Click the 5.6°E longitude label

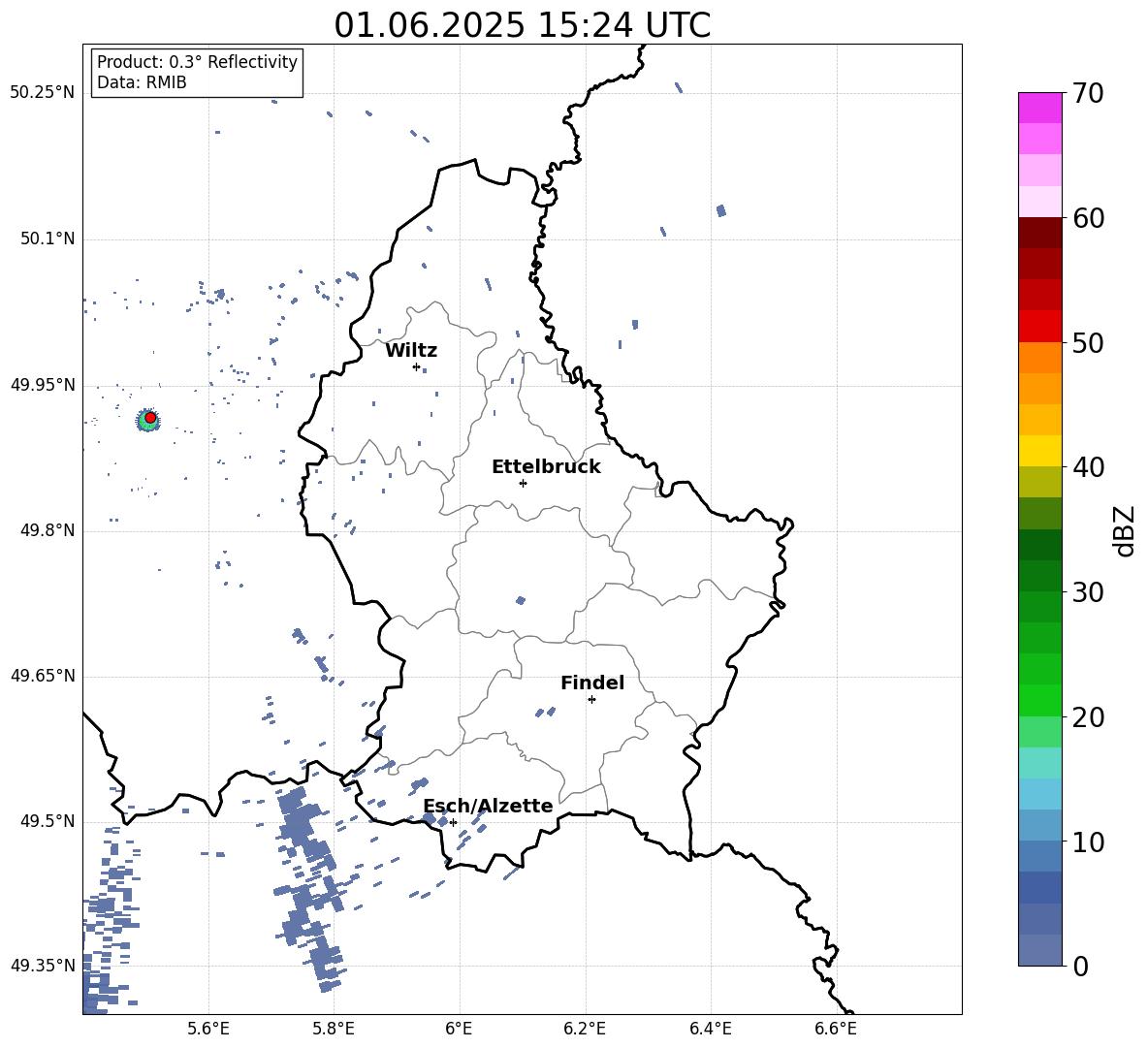point(208,1029)
